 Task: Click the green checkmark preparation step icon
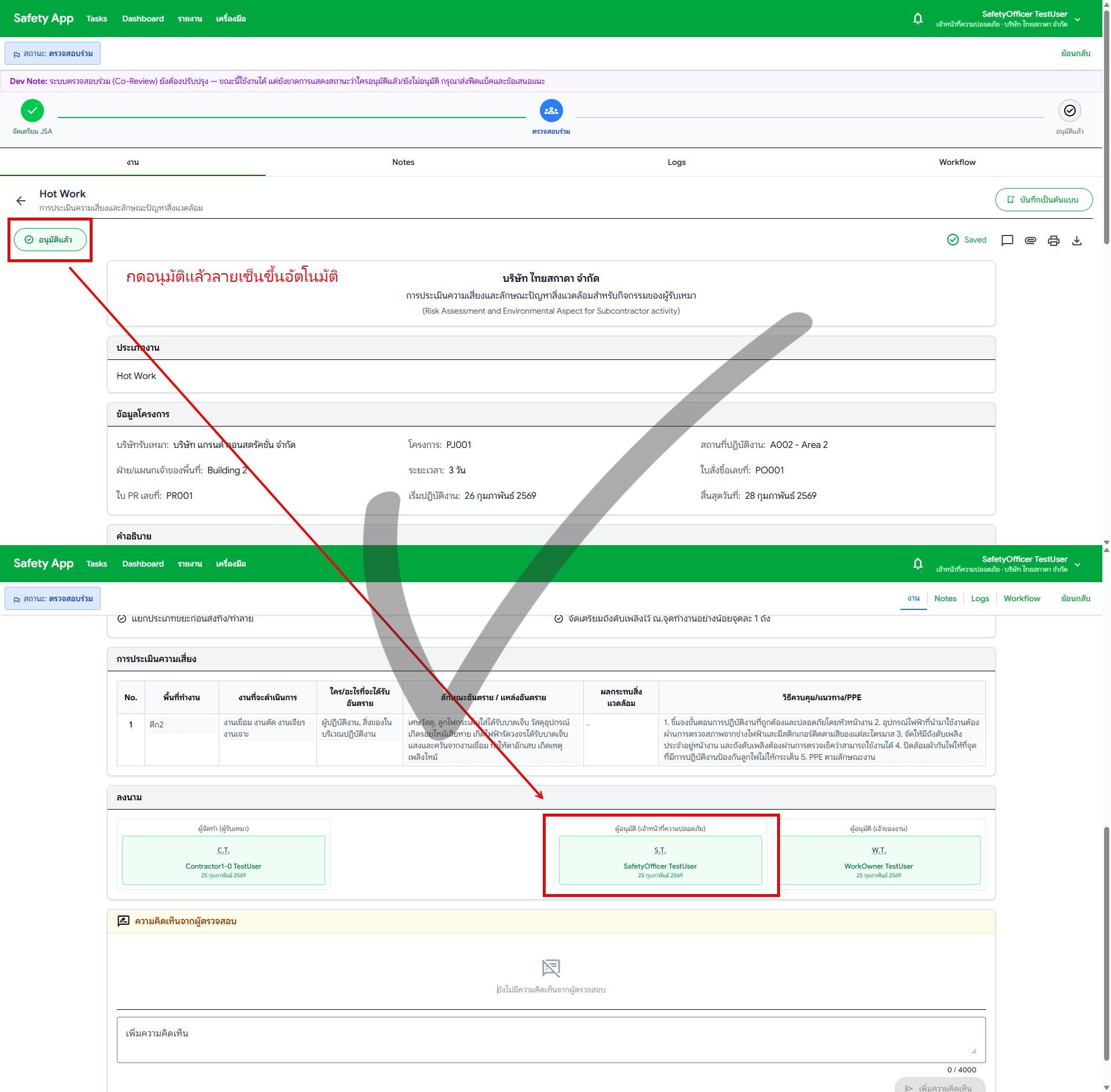pos(32,111)
